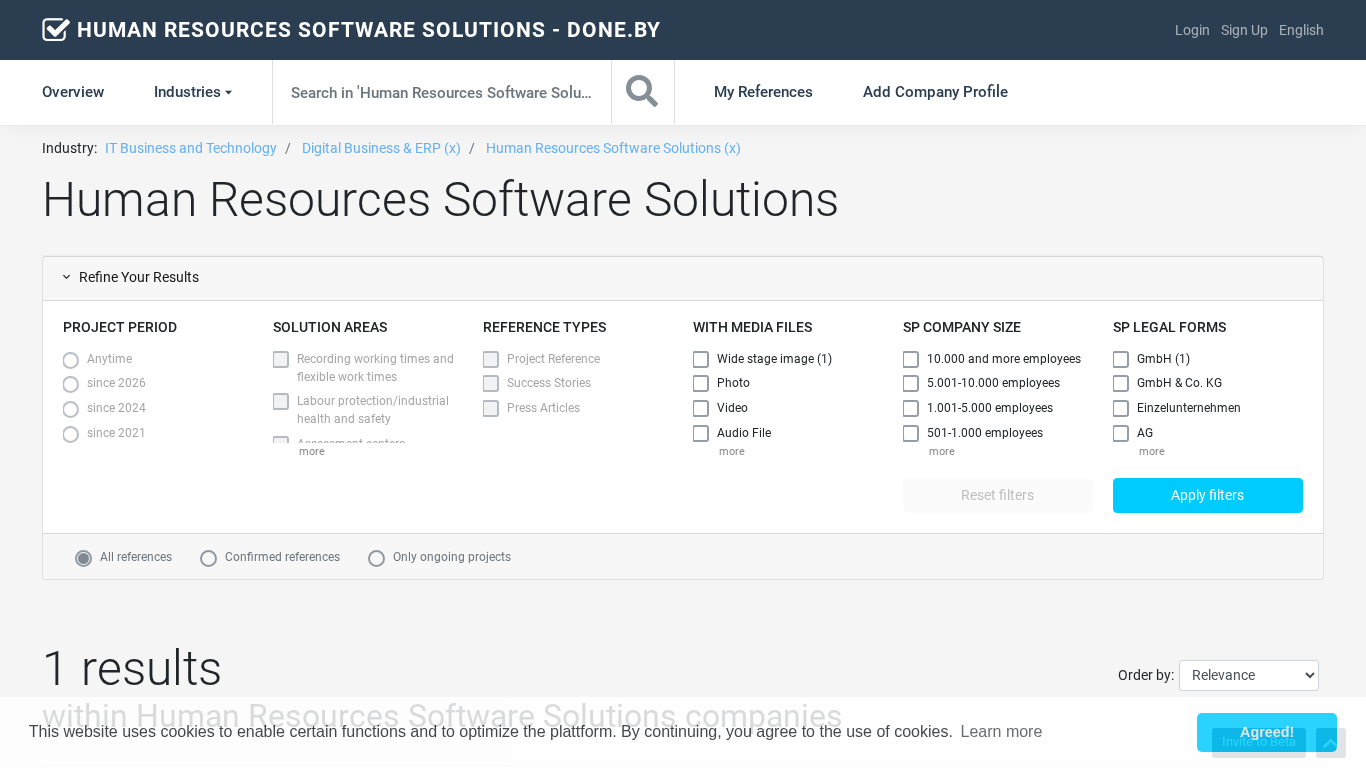Click the Login link

point(1192,30)
